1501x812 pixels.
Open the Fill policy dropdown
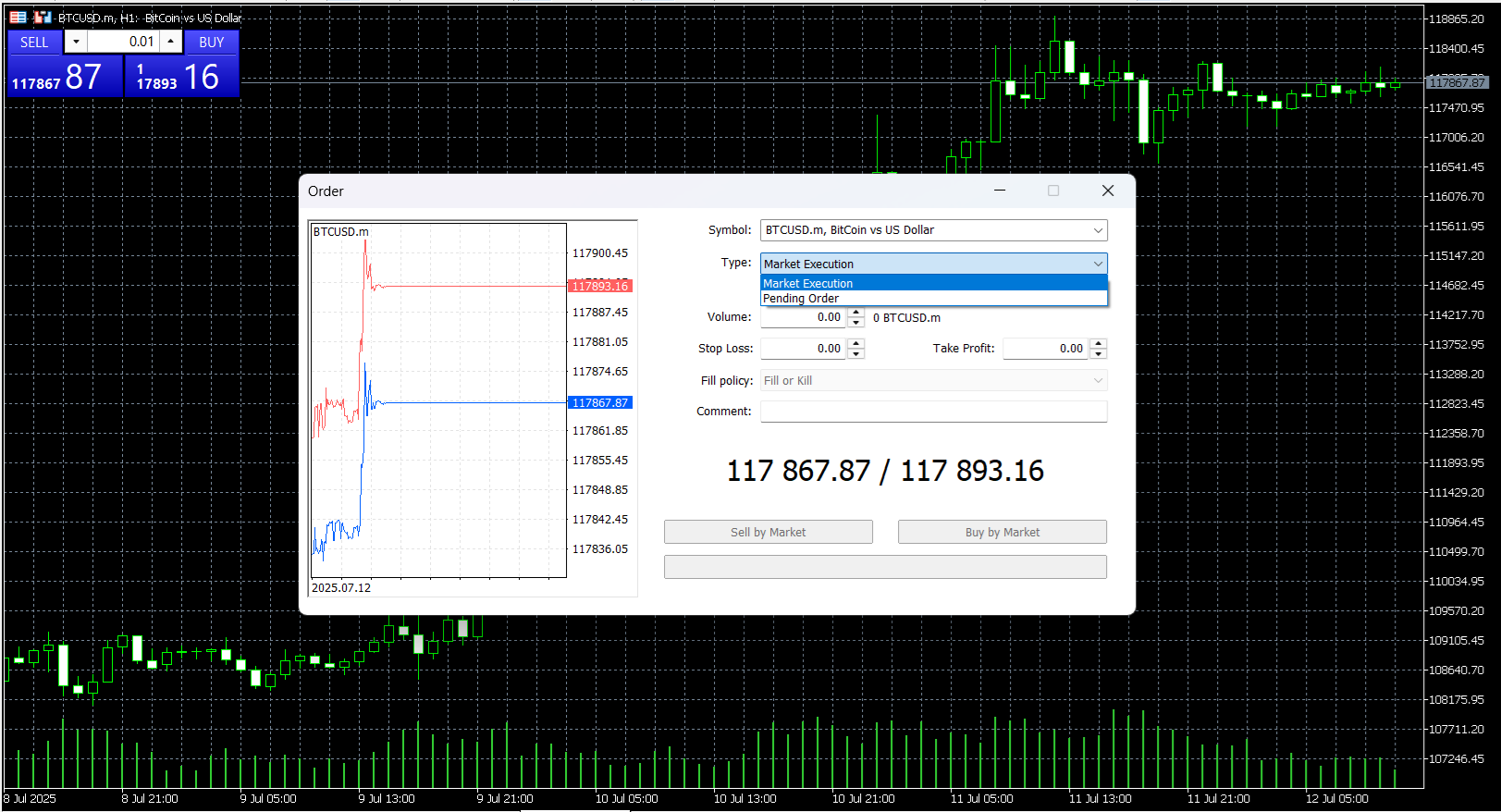coord(934,380)
